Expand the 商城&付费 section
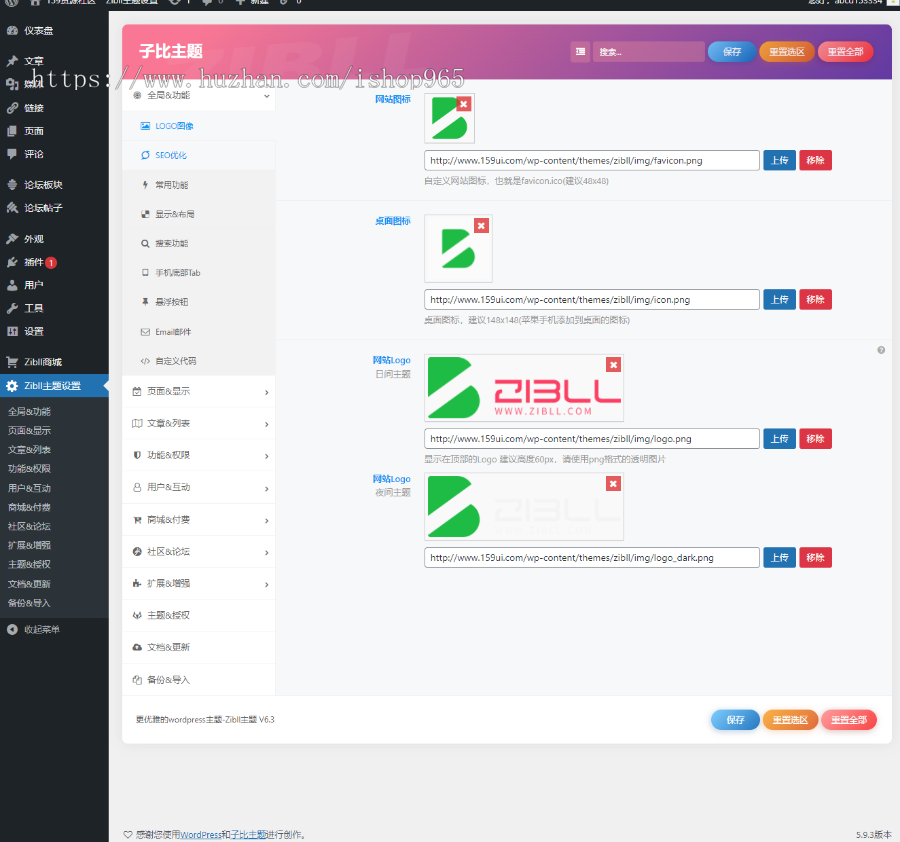This screenshot has width=900, height=842. (199, 520)
